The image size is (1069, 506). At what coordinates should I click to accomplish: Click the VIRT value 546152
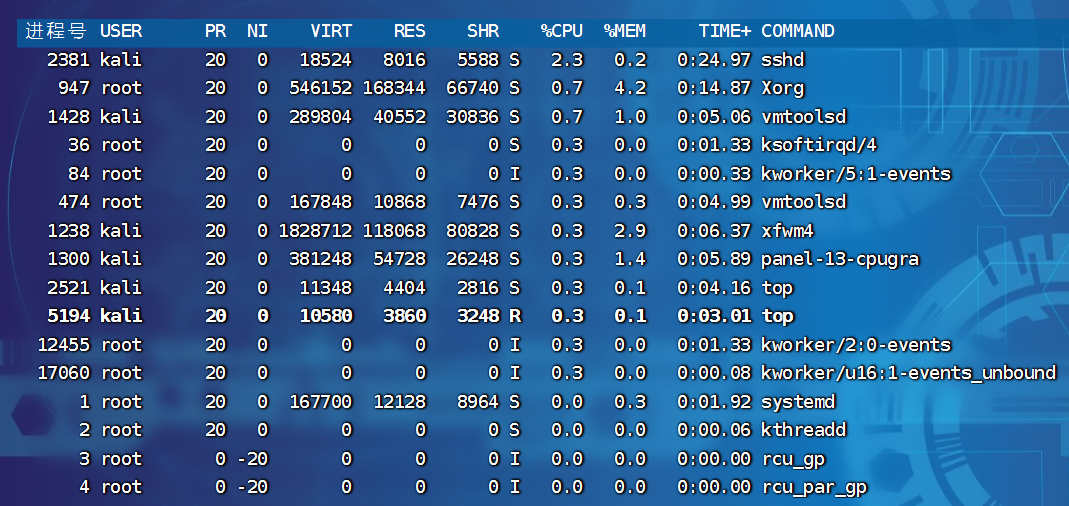[x=320, y=88]
